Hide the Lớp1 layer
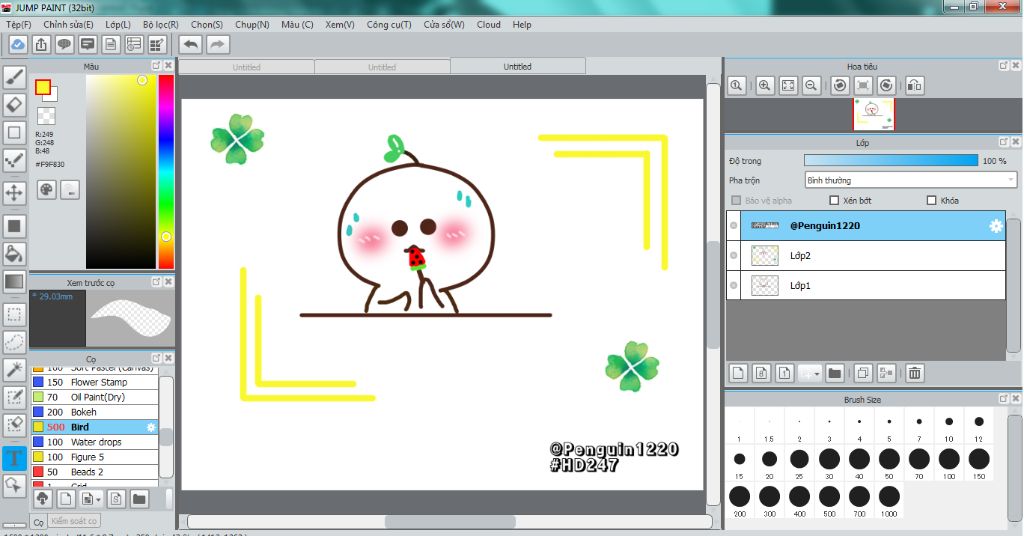This screenshot has width=1024, height=536. tap(733, 285)
